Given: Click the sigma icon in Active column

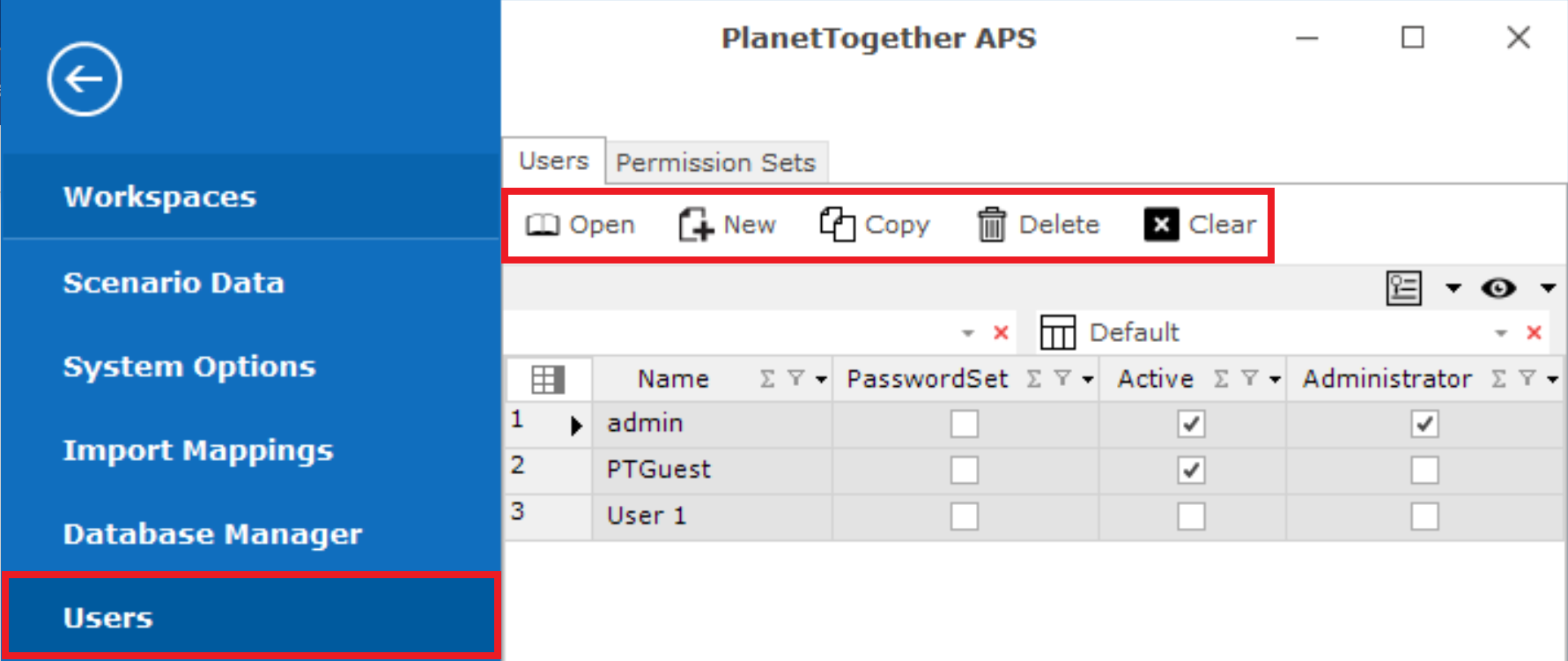Looking at the screenshot, I should [1221, 379].
